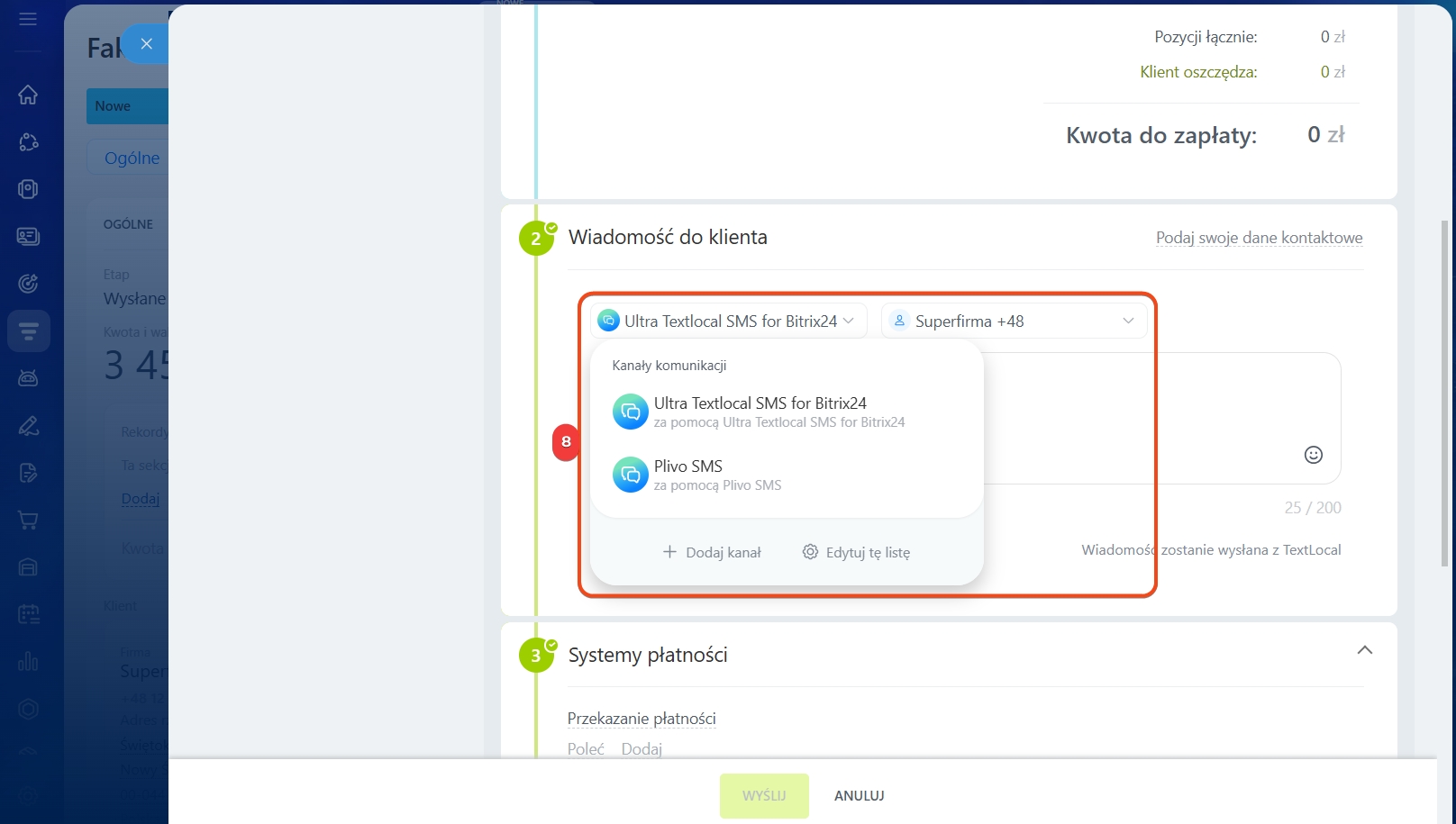Open the Ogólne tab in background window
1456x824 pixels.
pyautogui.click(x=132, y=158)
